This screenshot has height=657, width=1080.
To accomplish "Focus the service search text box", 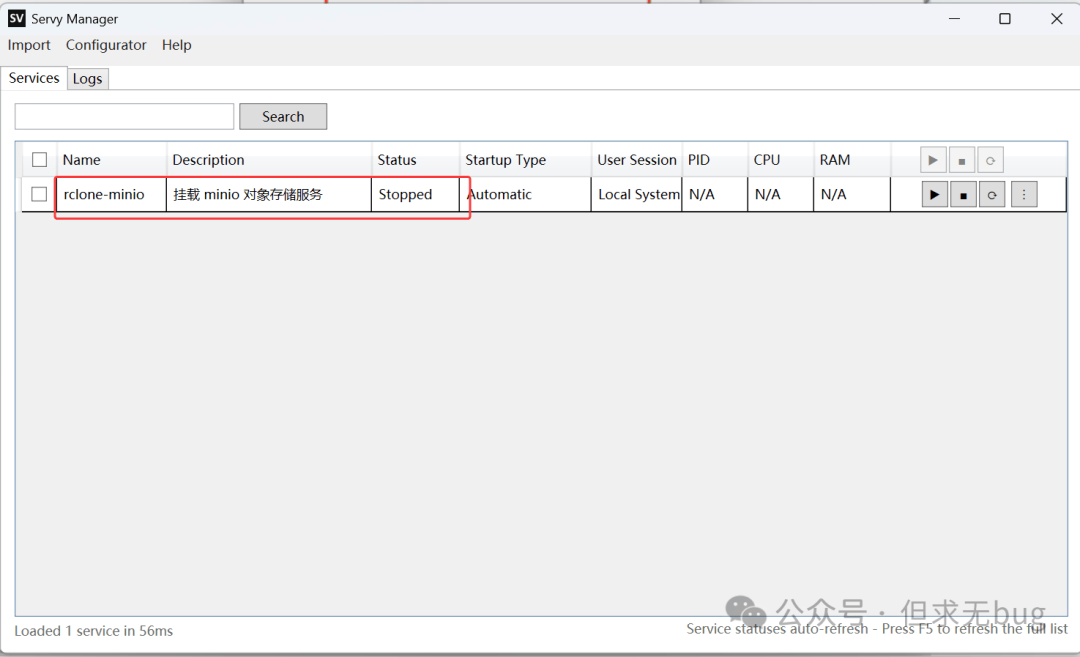I will [x=124, y=117].
